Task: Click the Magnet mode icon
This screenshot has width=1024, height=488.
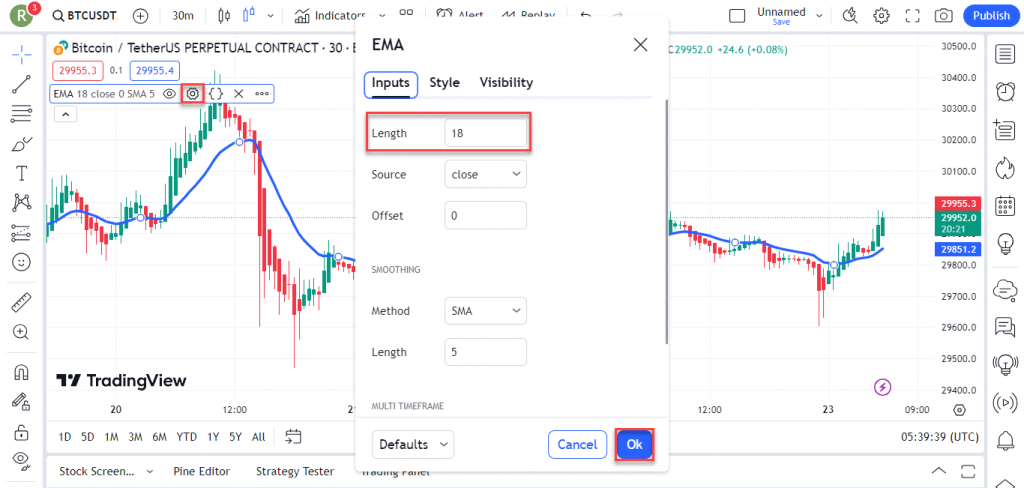Action: click(x=22, y=372)
